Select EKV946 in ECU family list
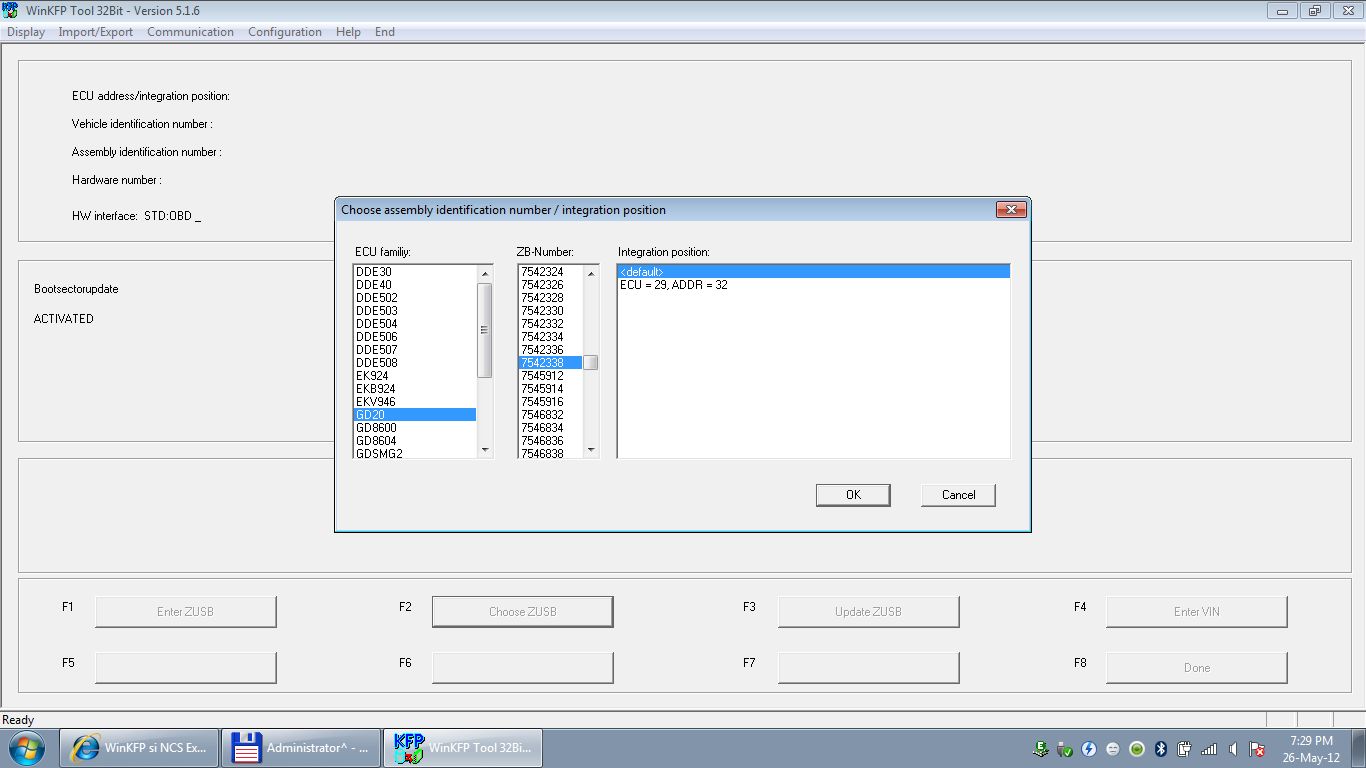Viewport: 1366px width, 768px height. tap(415, 402)
